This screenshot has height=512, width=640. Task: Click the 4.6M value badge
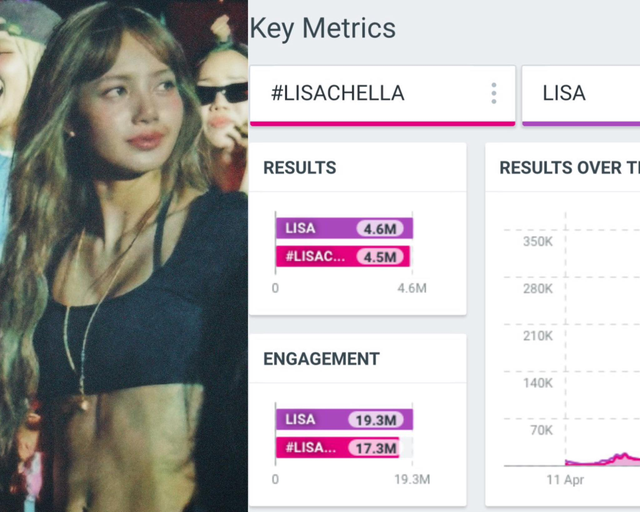tap(380, 229)
